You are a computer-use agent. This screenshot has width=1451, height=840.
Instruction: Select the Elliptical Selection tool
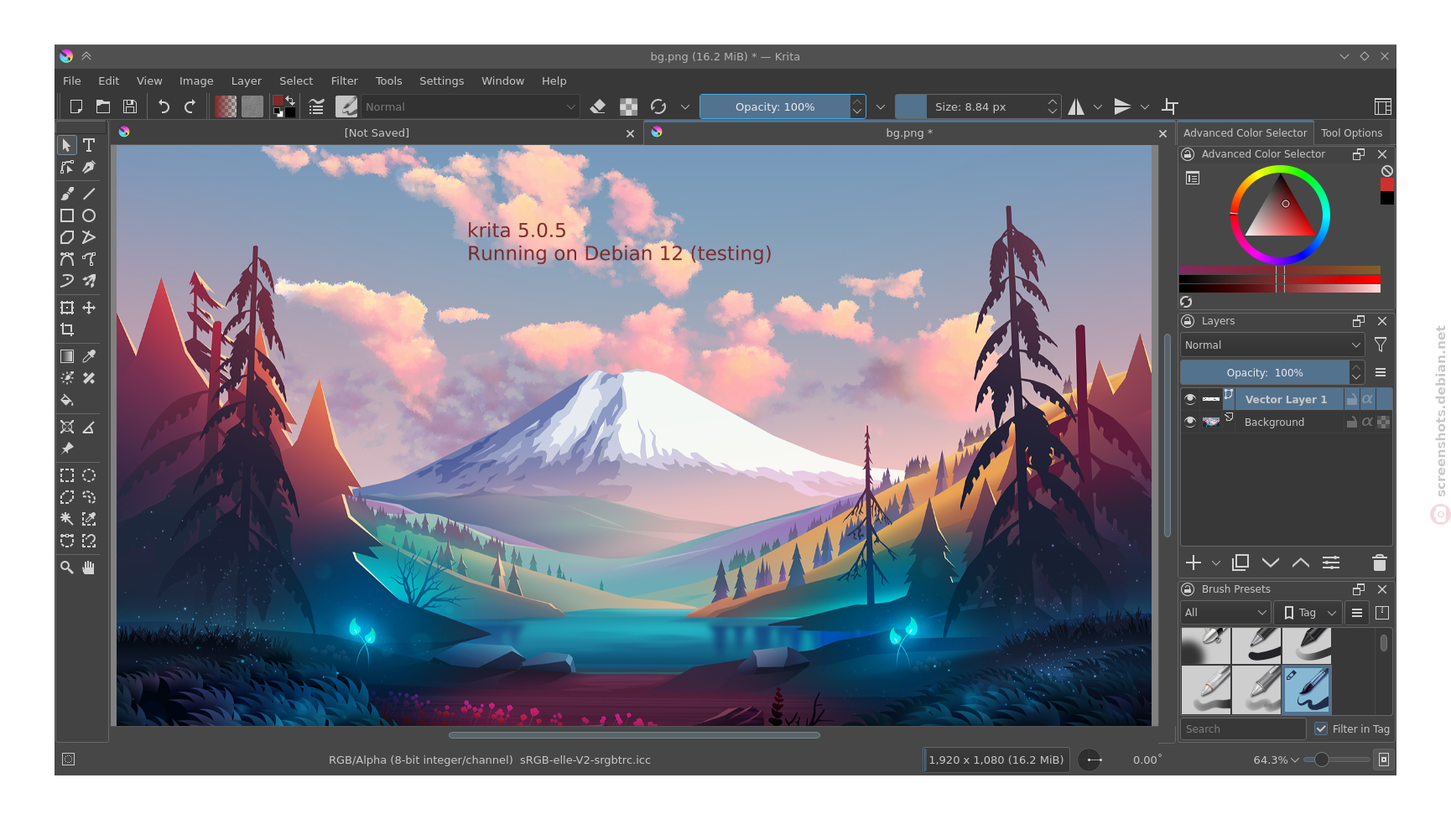click(x=89, y=475)
